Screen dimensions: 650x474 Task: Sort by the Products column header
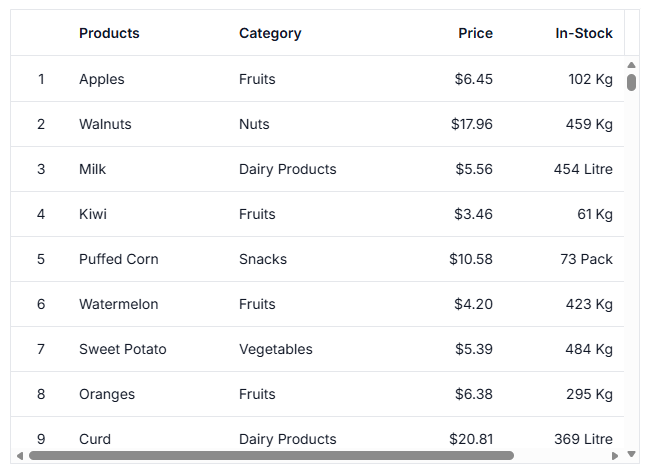pos(109,33)
